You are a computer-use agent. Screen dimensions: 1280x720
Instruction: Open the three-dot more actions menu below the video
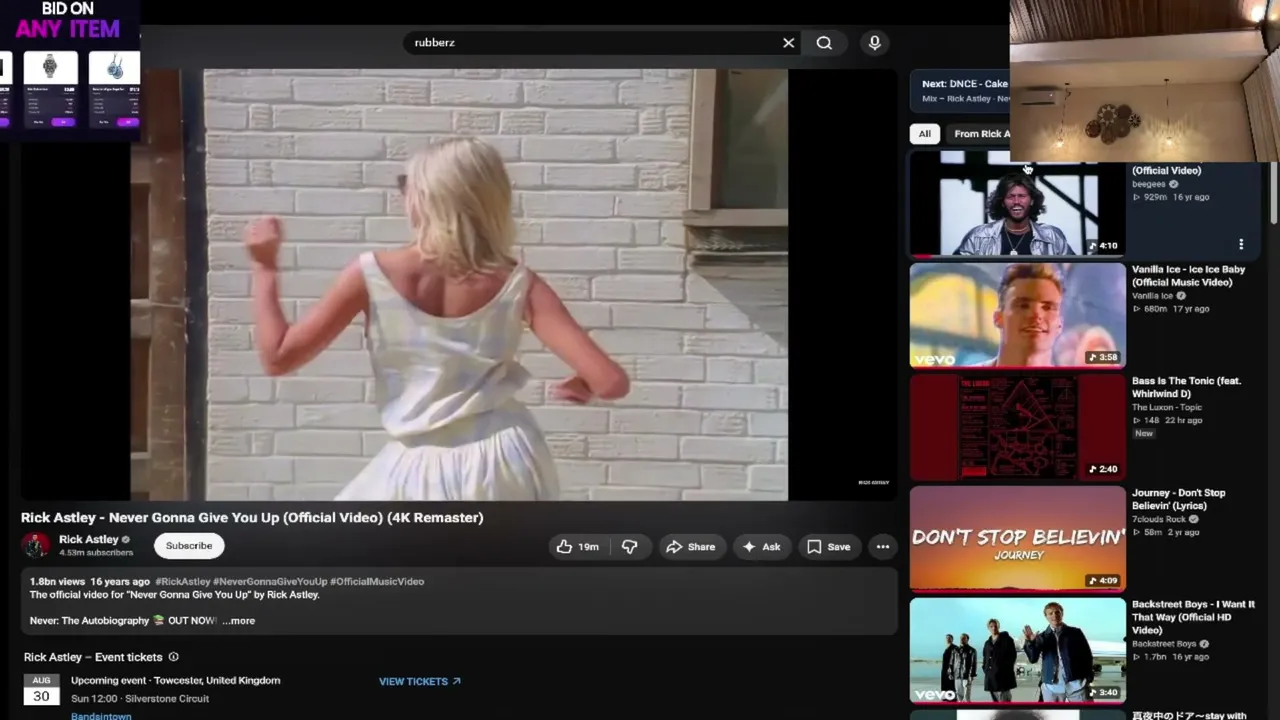click(883, 547)
